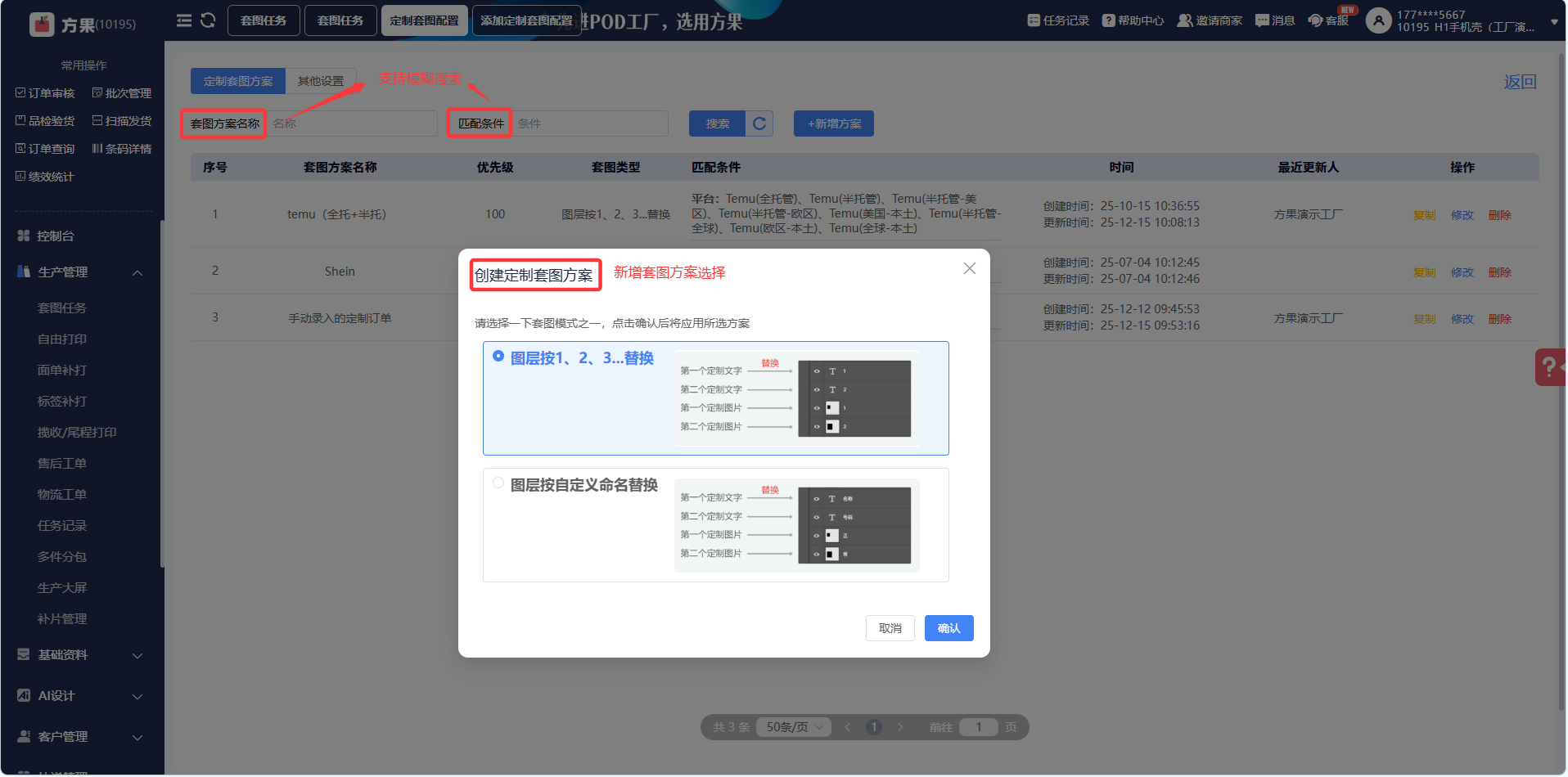The width and height of the screenshot is (1568, 777).
Task: Click the red question mark floating button
Action: coord(1550,367)
